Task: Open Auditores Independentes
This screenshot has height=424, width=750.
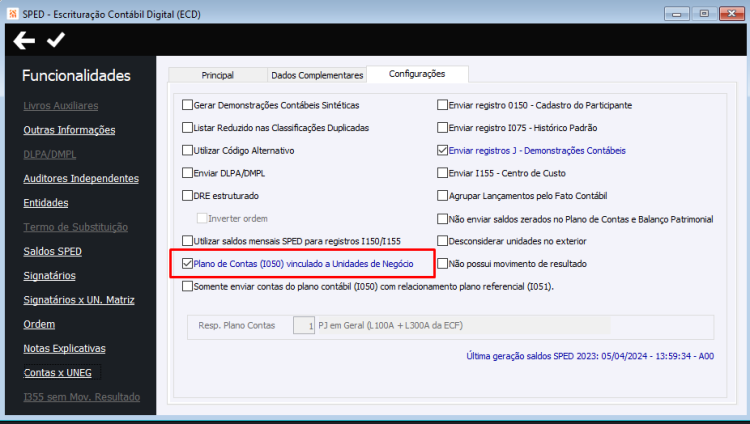Action: point(81,179)
